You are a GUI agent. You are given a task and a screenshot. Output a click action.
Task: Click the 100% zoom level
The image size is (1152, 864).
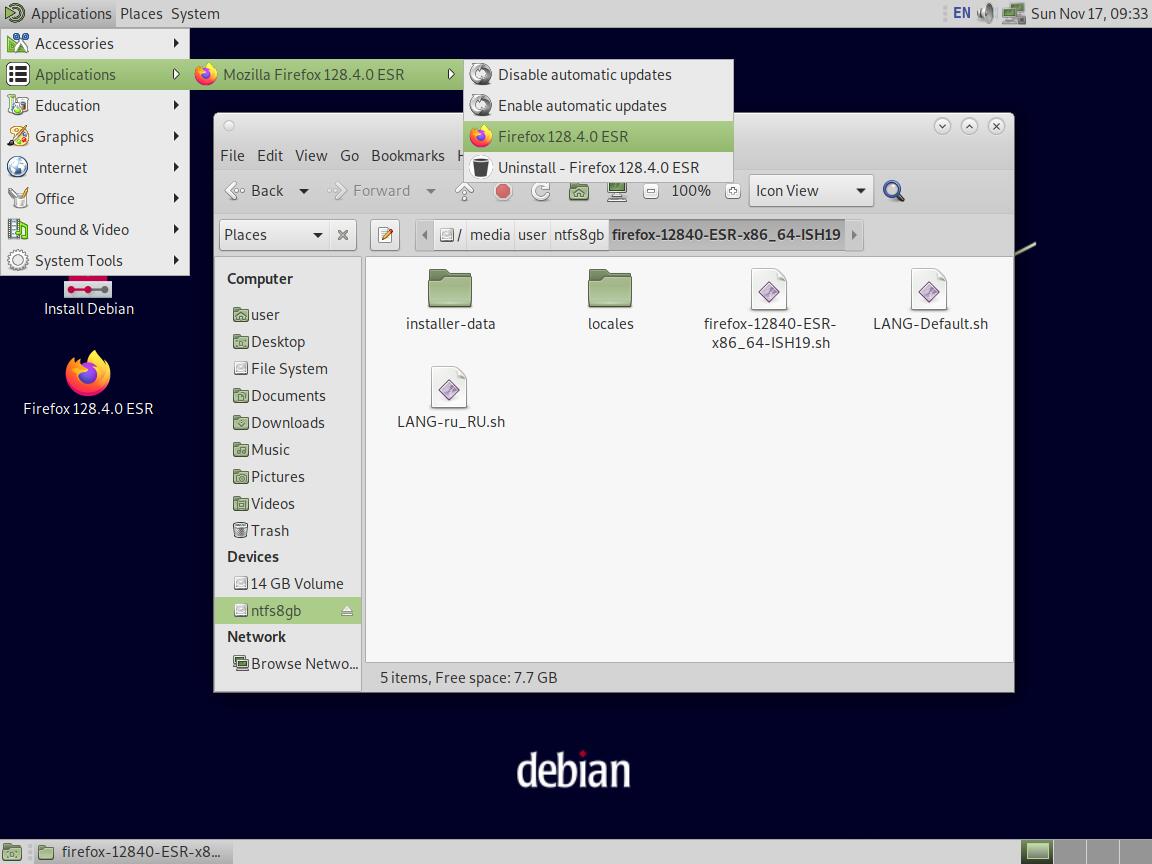[x=691, y=191]
